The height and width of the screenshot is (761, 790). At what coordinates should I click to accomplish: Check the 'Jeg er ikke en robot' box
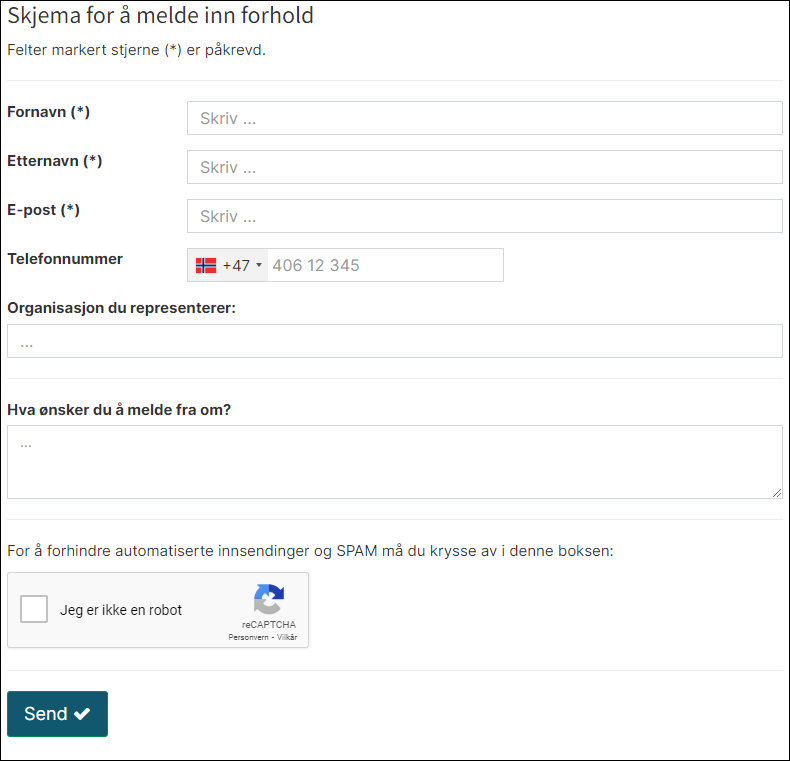[x=34, y=609]
